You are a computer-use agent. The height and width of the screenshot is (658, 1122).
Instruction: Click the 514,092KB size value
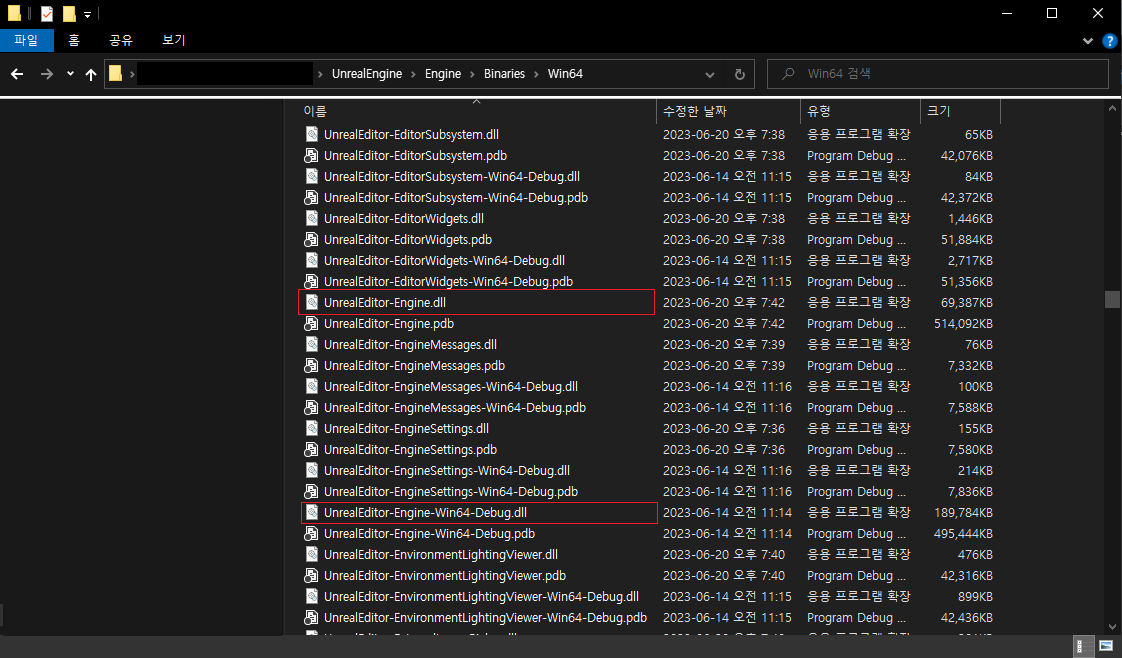[963, 323]
